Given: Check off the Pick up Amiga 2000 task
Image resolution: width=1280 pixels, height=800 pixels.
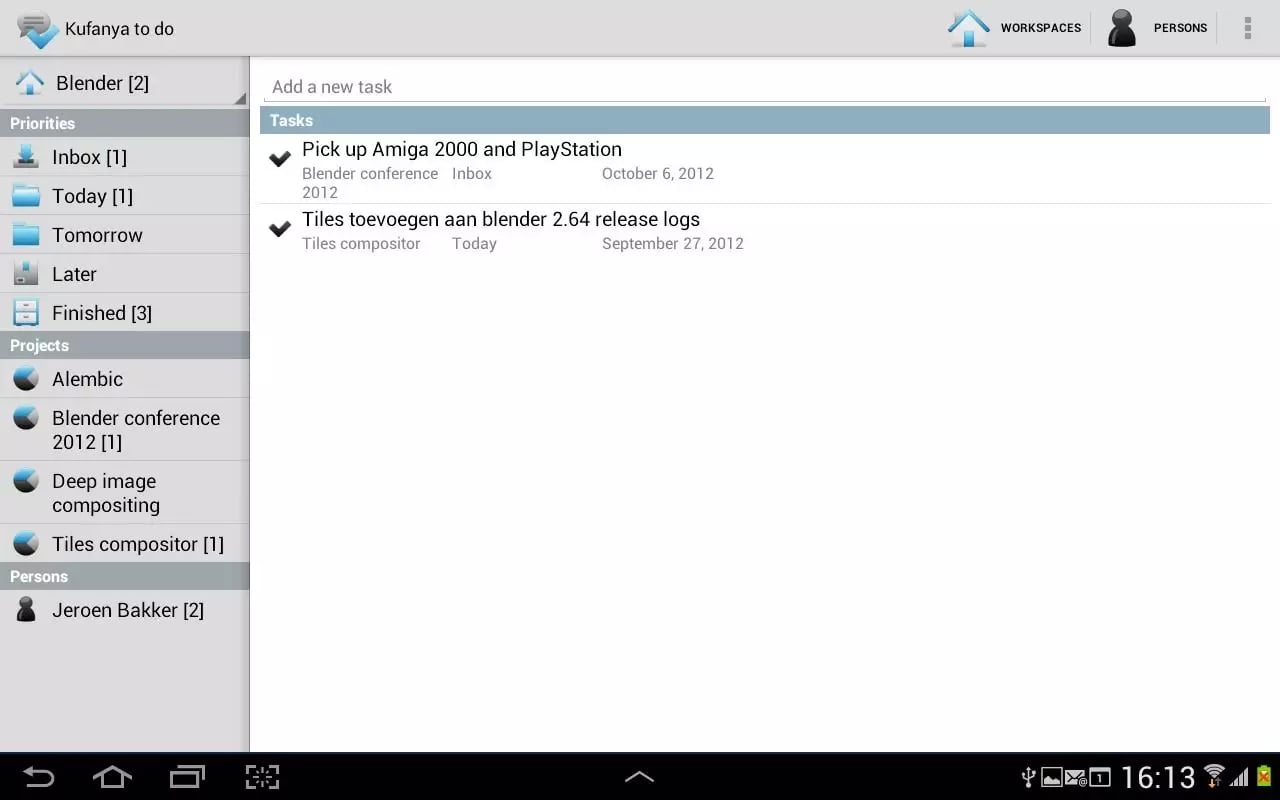Looking at the screenshot, I should coord(280,158).
